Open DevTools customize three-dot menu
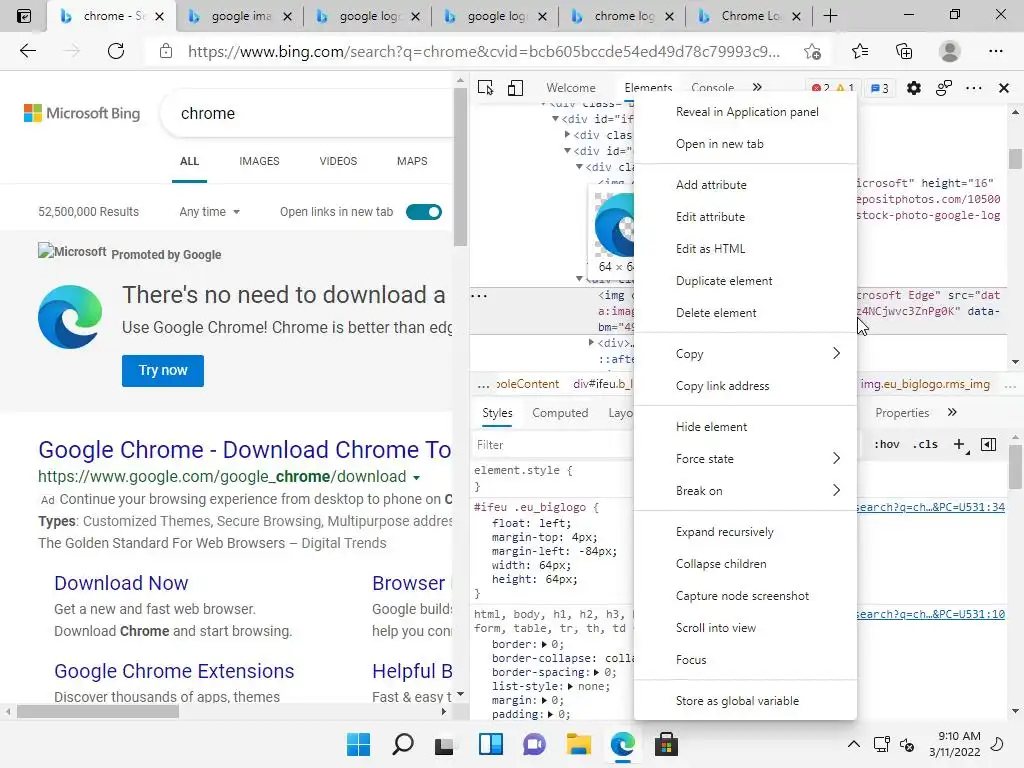The width and height of the screenshot is (1024, 768). [974, 88]
